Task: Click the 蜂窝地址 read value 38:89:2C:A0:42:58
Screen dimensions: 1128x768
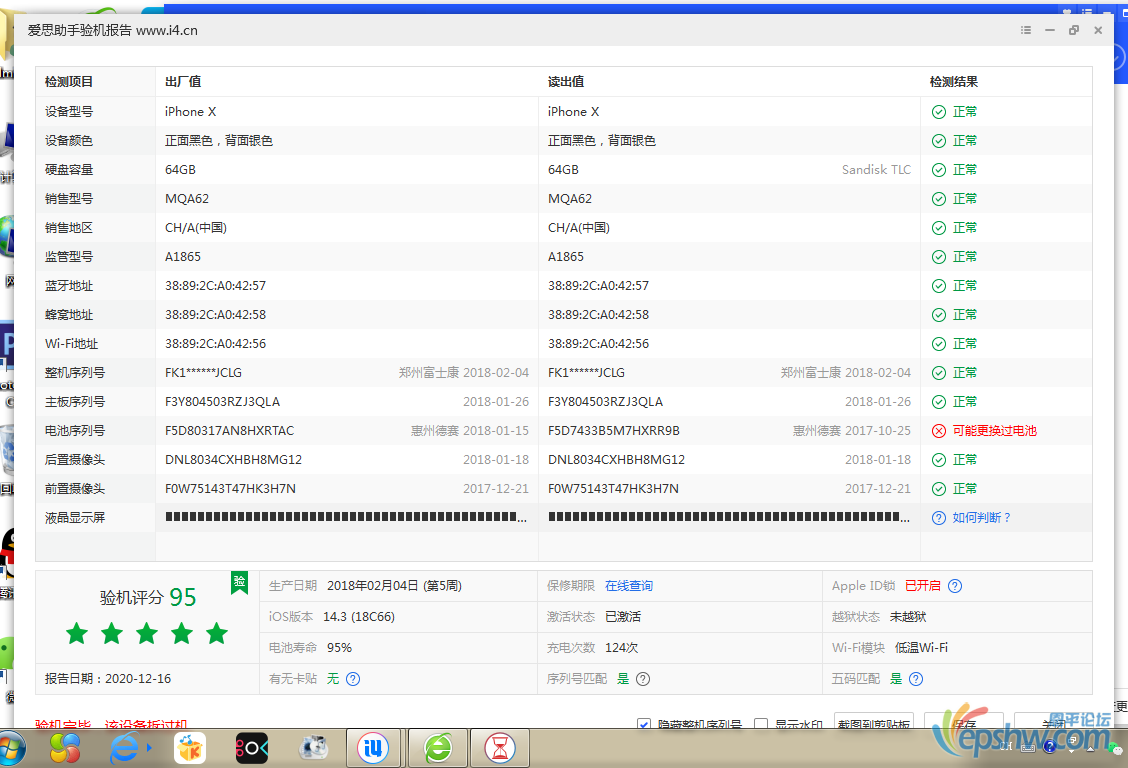Action: click(x=599, y=315)
